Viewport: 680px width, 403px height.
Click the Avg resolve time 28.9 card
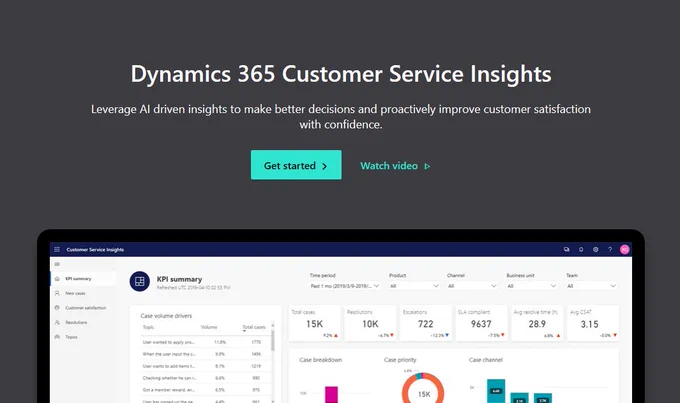[537, 323]
